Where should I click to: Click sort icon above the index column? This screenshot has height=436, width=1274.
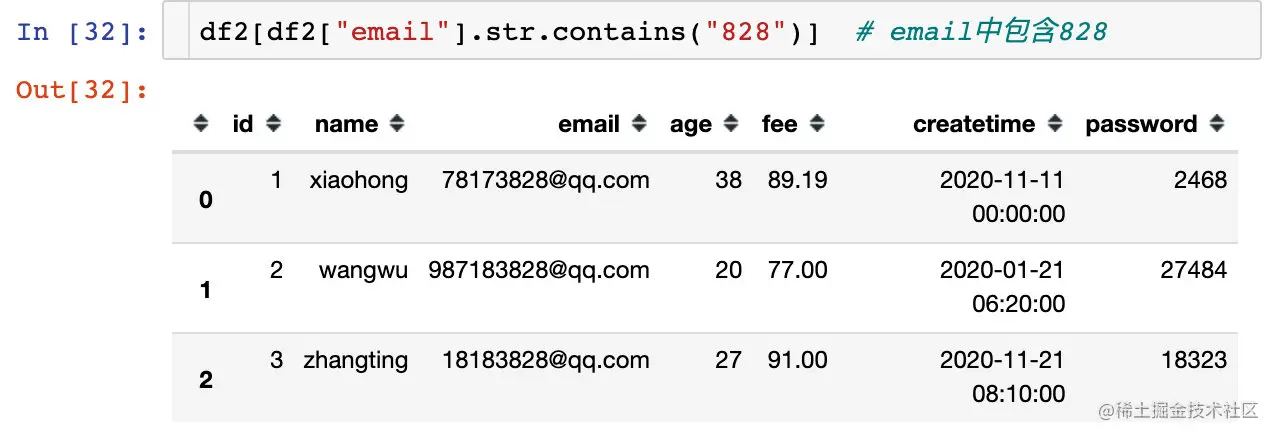point(201,124)
